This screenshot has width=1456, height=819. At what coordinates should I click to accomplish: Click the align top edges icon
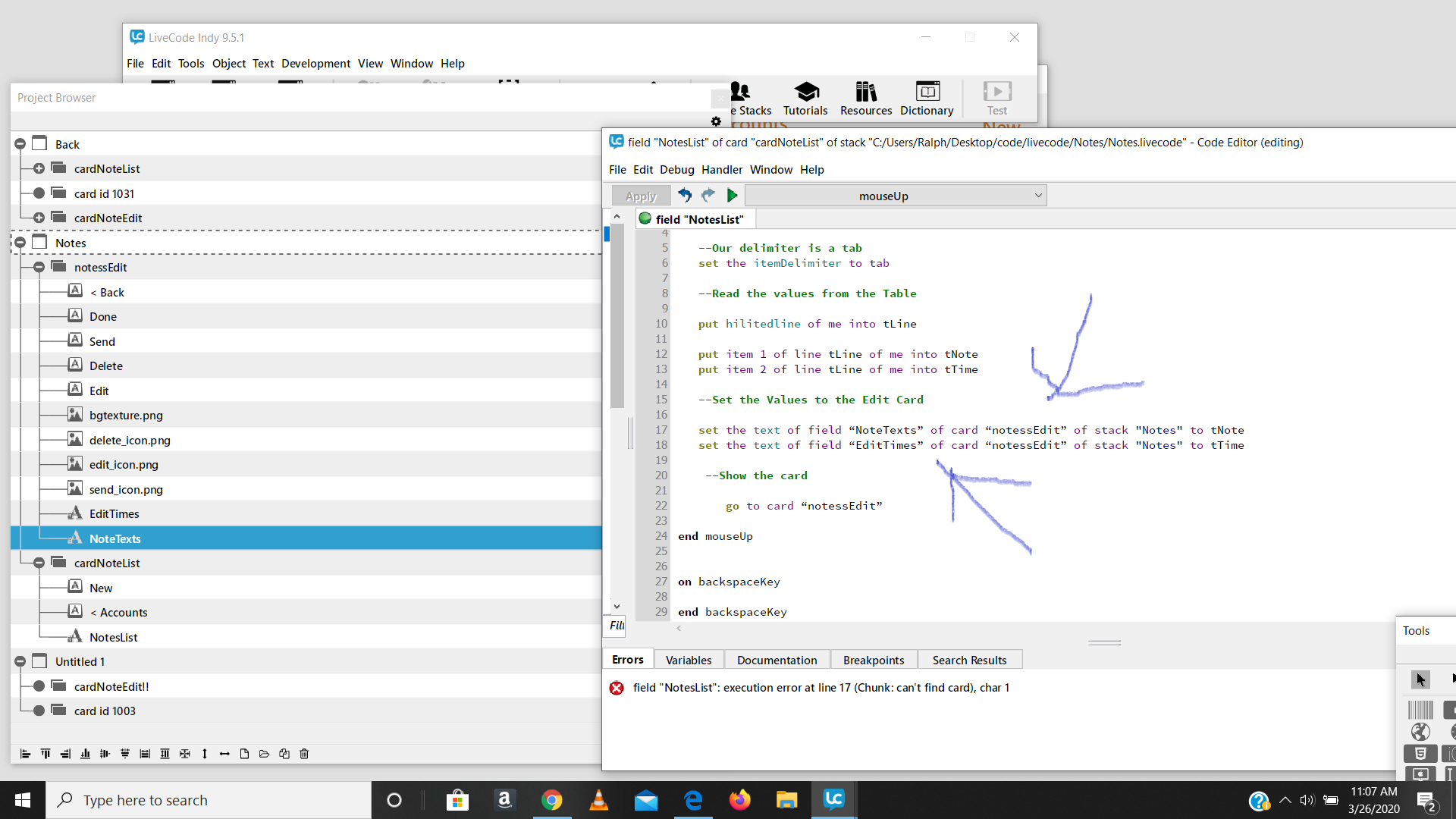[45, 754]
